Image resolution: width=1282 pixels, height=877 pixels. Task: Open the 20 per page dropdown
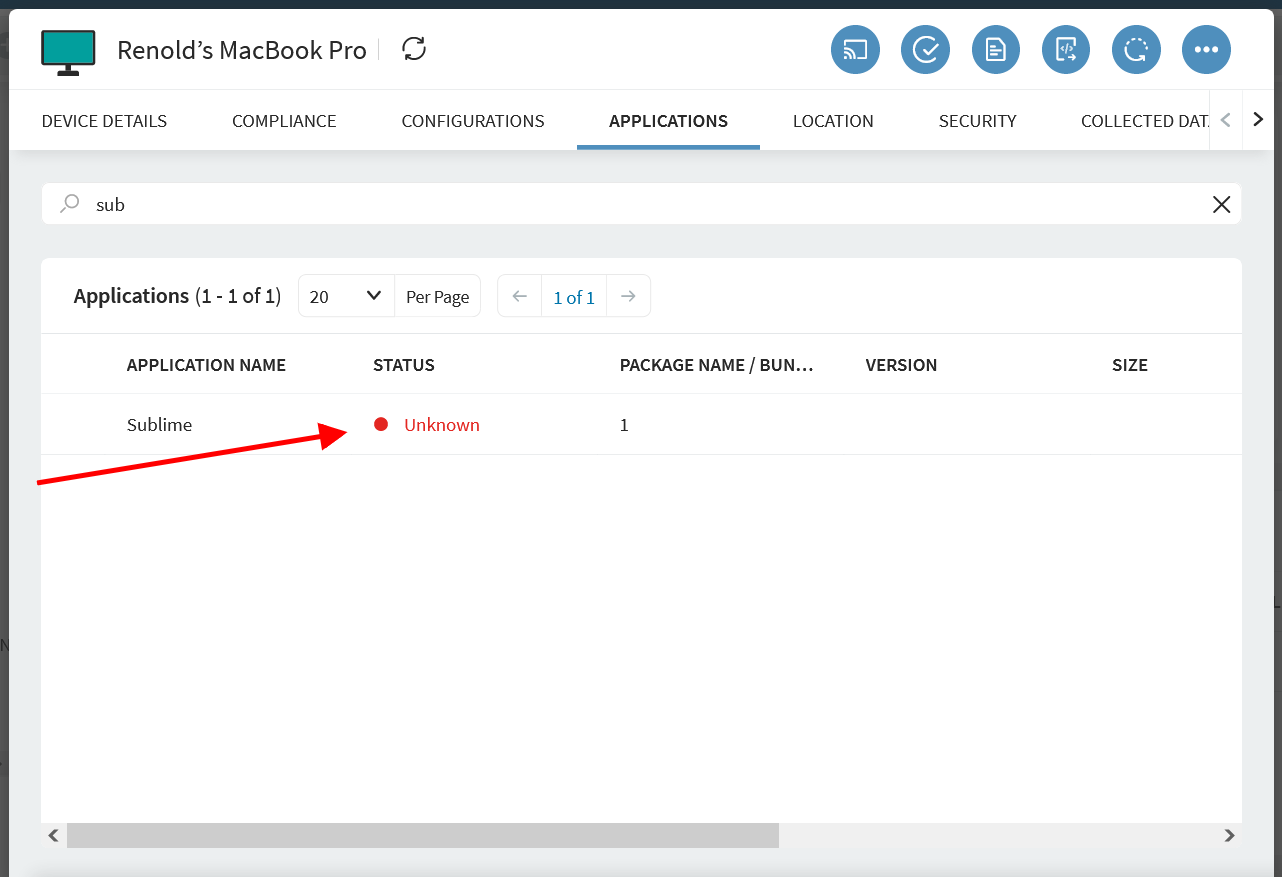[346, 296]
